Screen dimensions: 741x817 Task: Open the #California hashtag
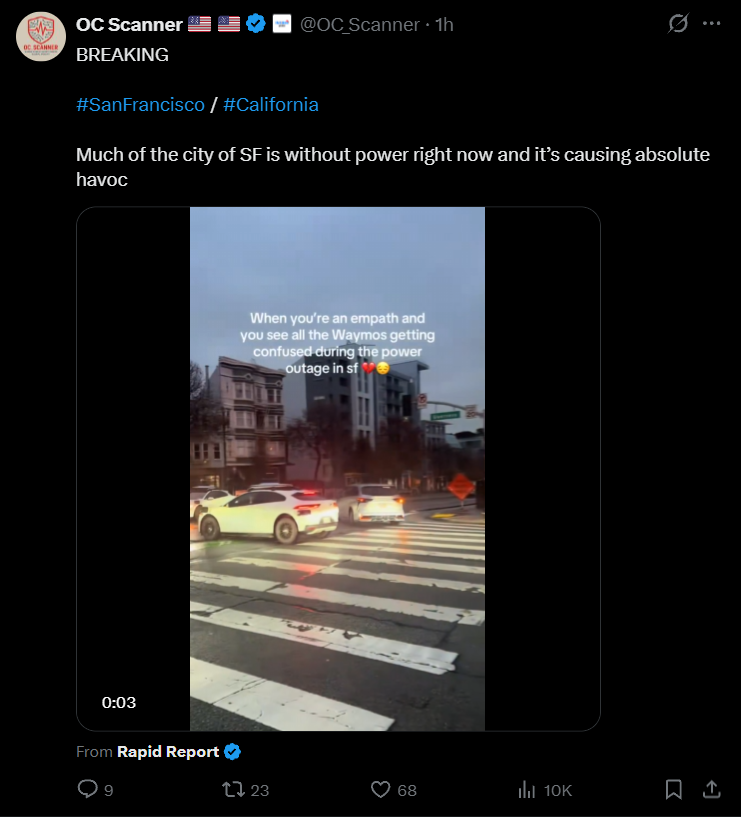(x=271, y=104)
